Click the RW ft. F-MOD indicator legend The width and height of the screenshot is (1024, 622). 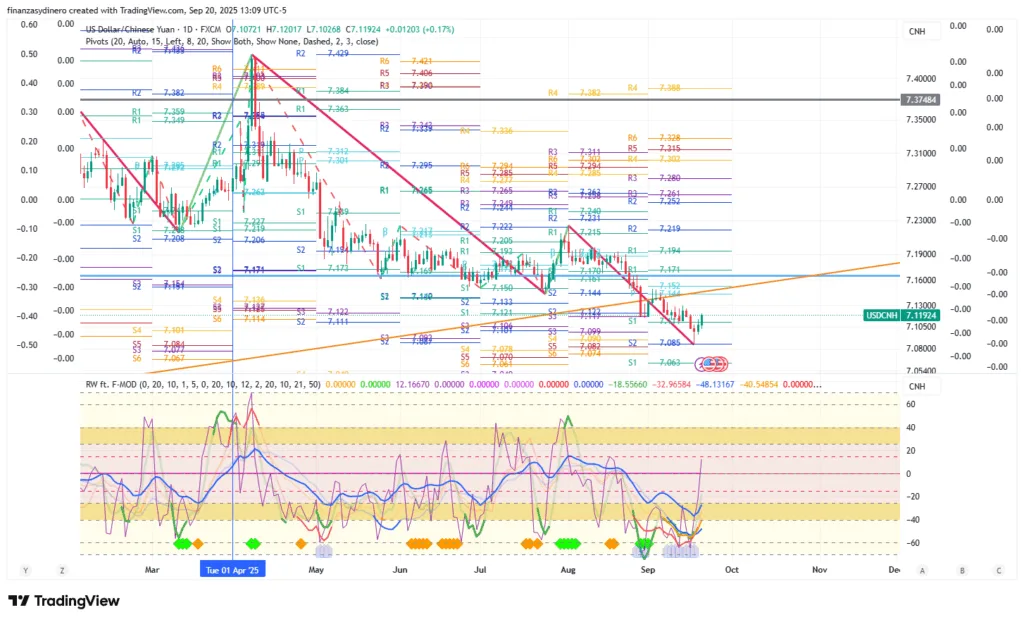tap(203, 384)
